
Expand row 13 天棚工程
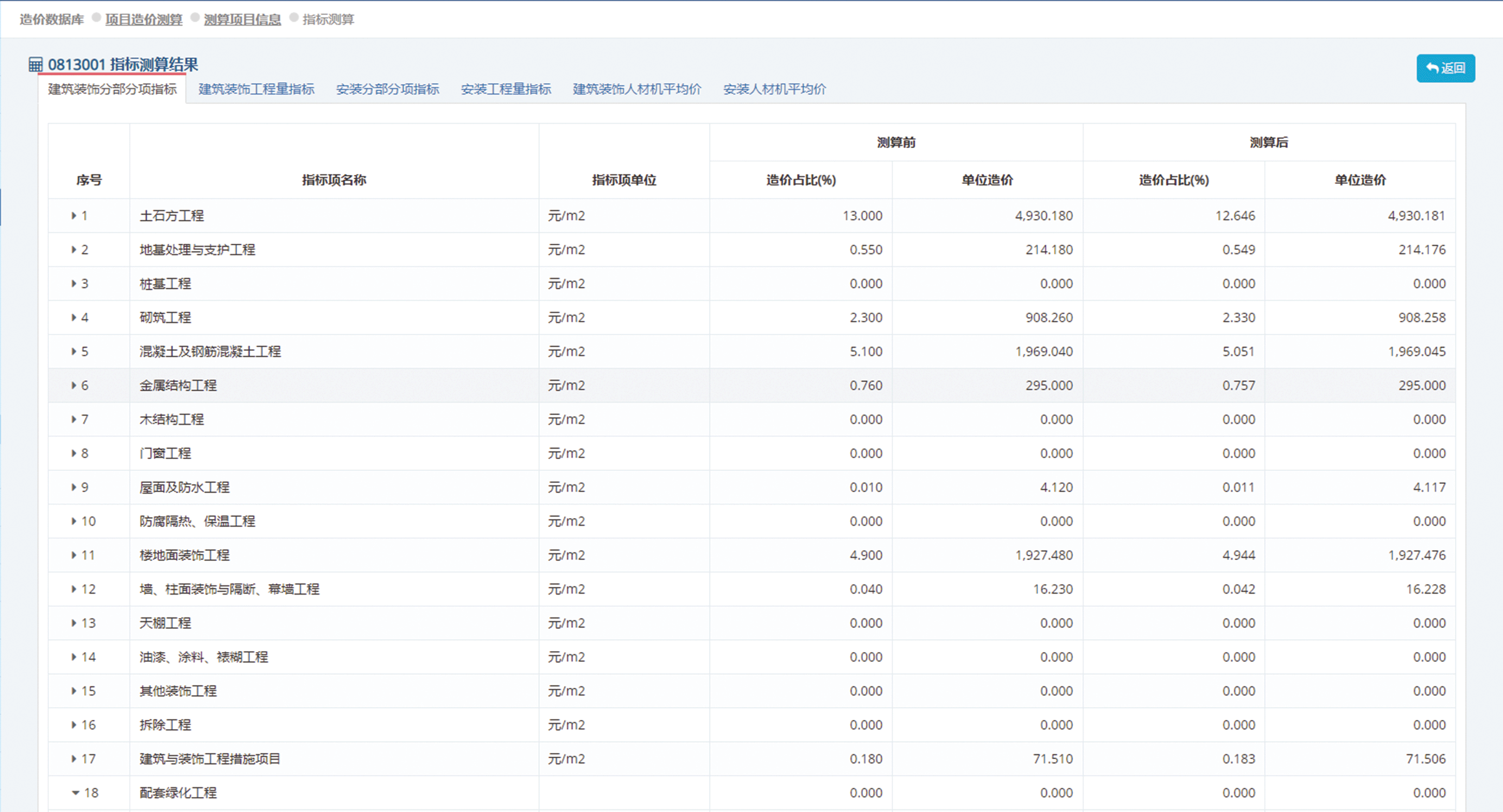73,623
